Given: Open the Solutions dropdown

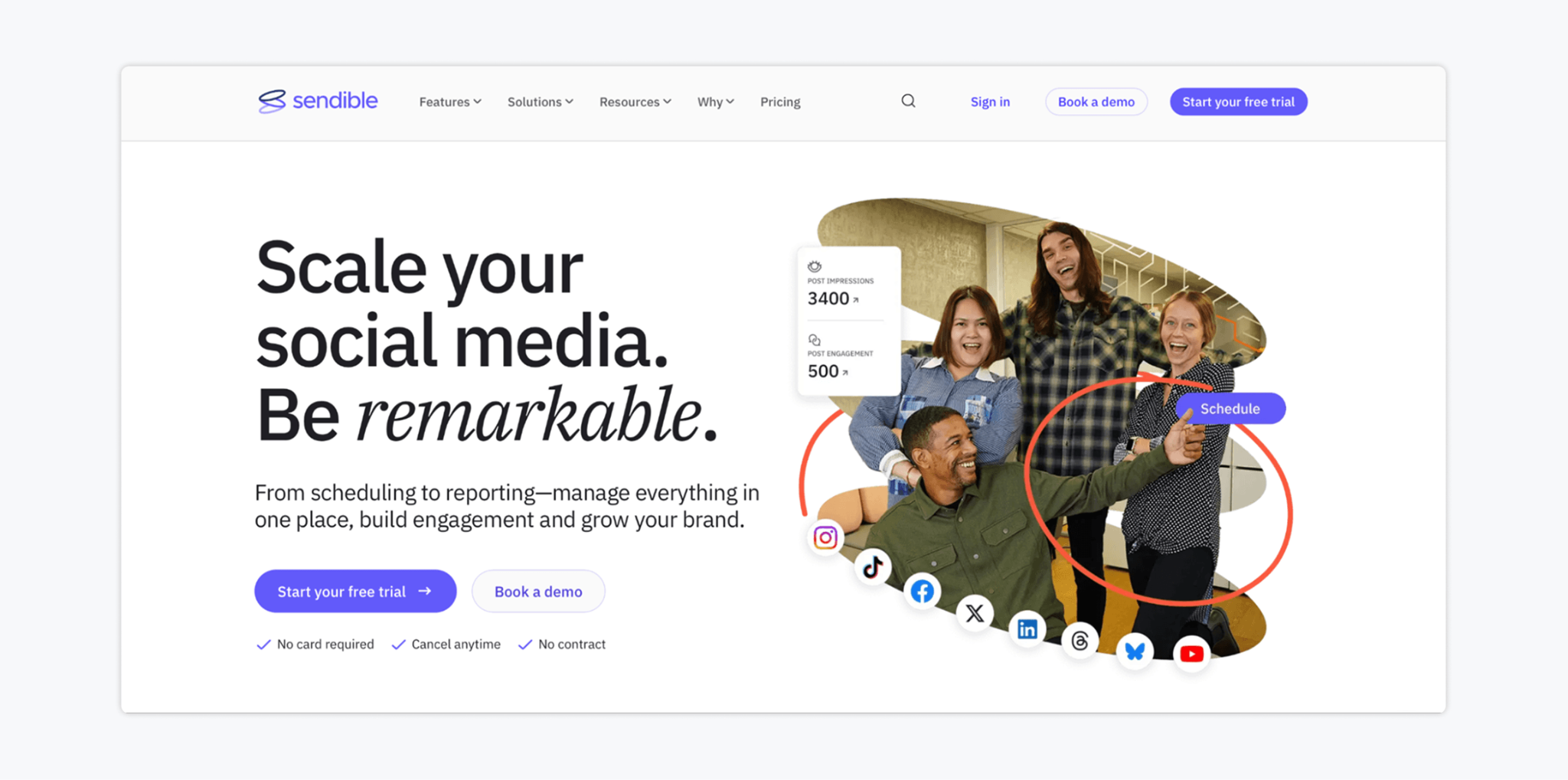Looking at the screenshot, I should click(540, 101).
